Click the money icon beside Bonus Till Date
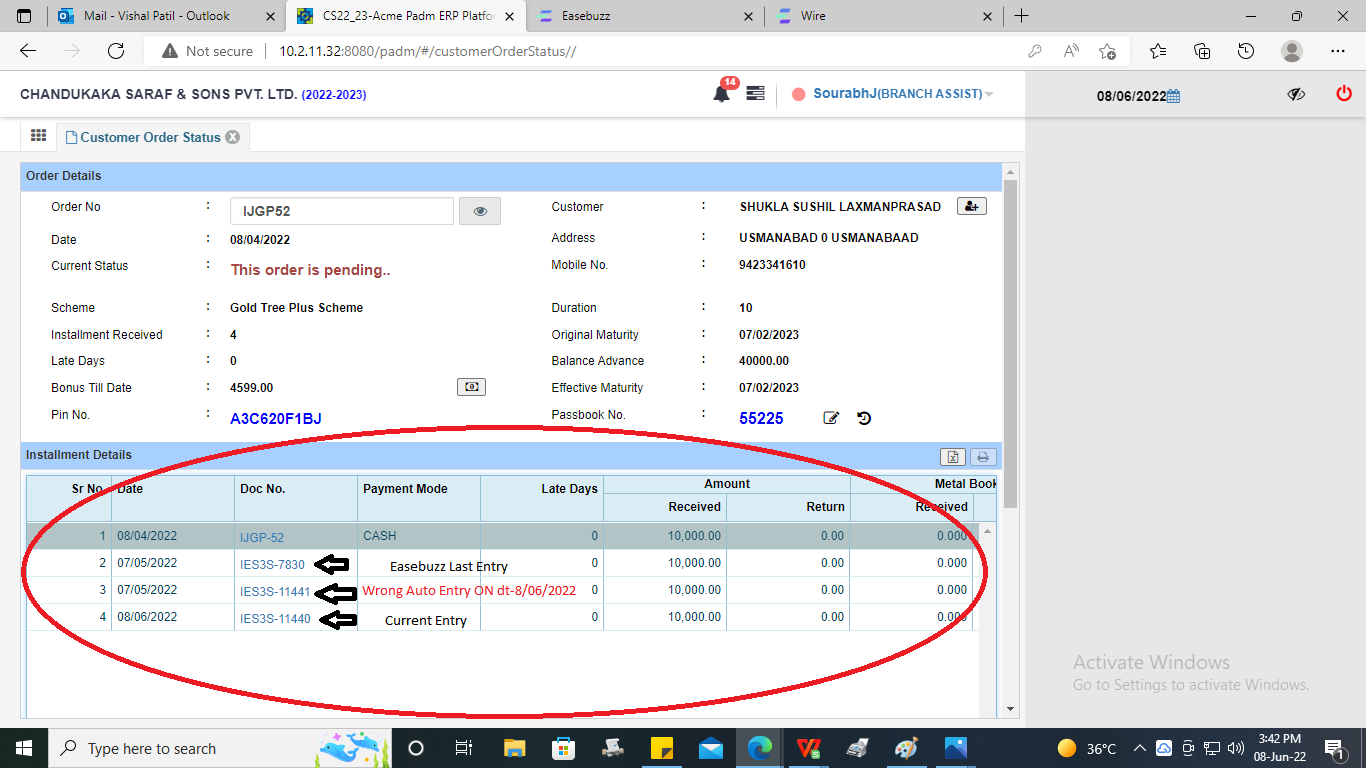 click(471, 387)
